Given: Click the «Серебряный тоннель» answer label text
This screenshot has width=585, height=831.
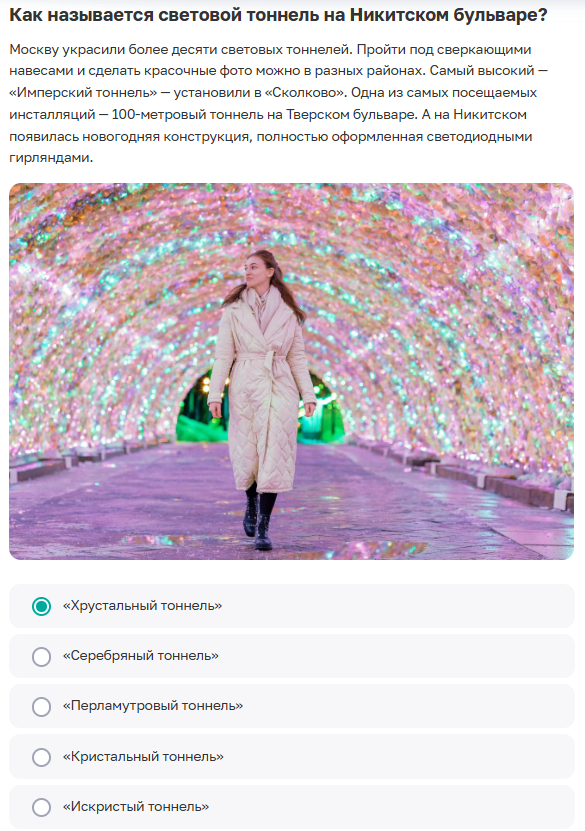Looking at the screenshot, I should pos(141,656).
